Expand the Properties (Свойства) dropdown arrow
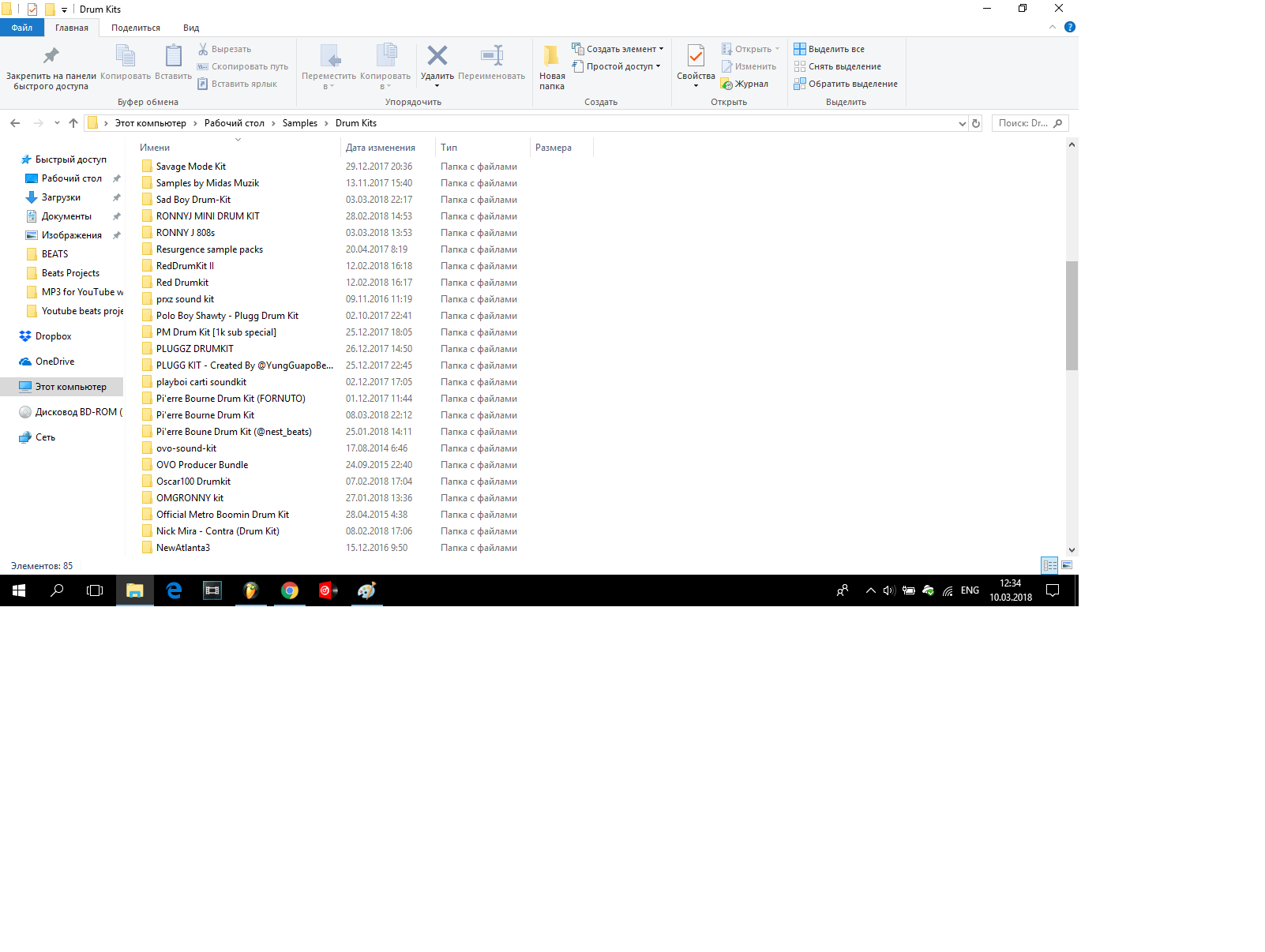Screen dimensions: 1265x952 pyautogui.click(x=696, y=86)
